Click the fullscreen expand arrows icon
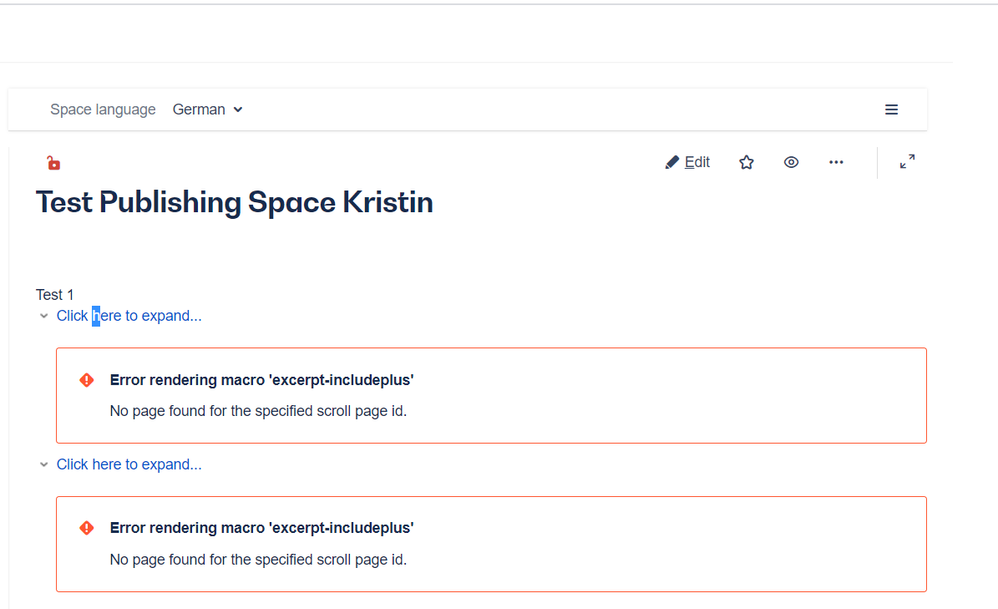 pyautogui.click(x=907, y=161)
